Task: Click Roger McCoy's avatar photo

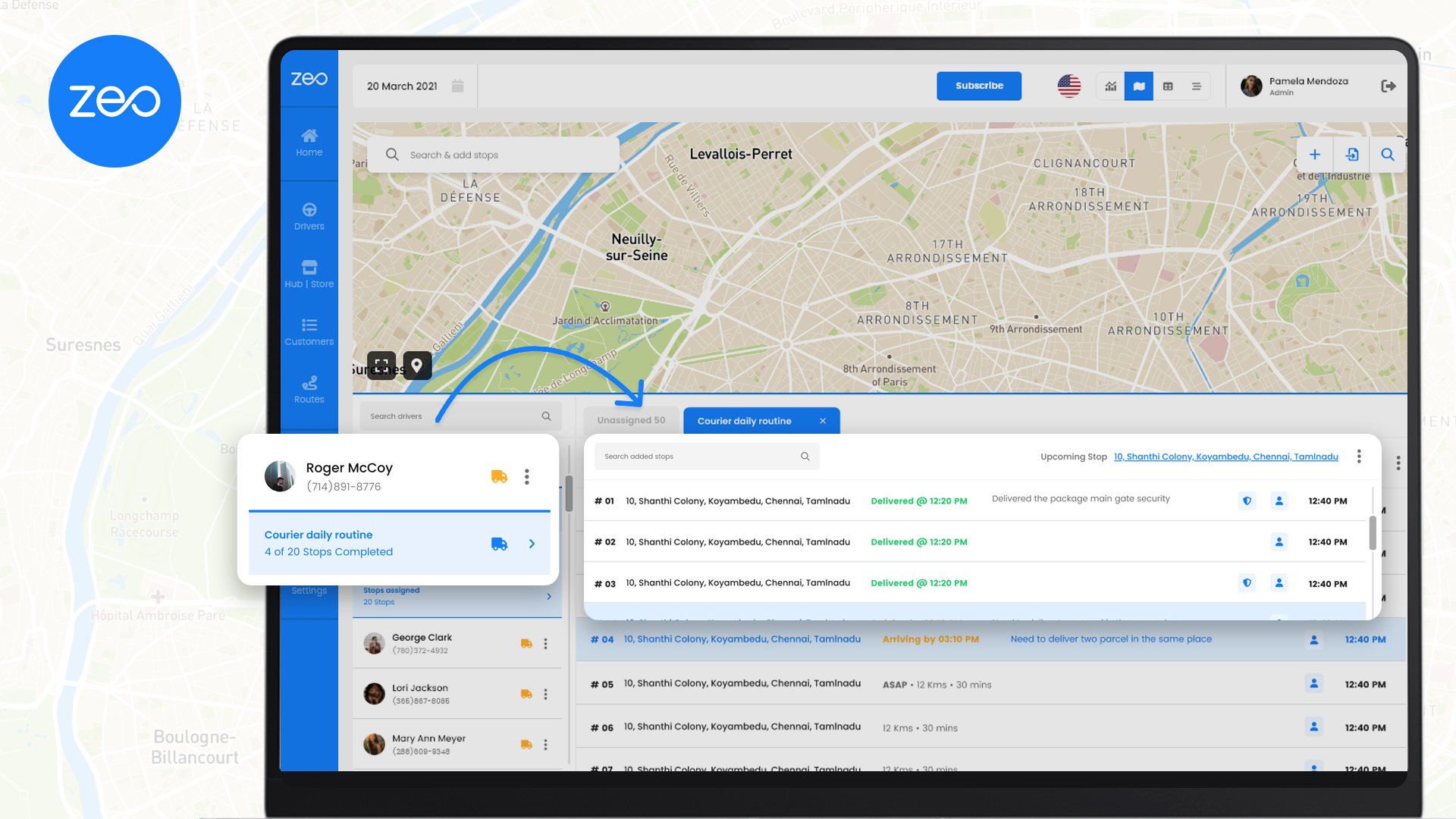Action: point(280,476)
